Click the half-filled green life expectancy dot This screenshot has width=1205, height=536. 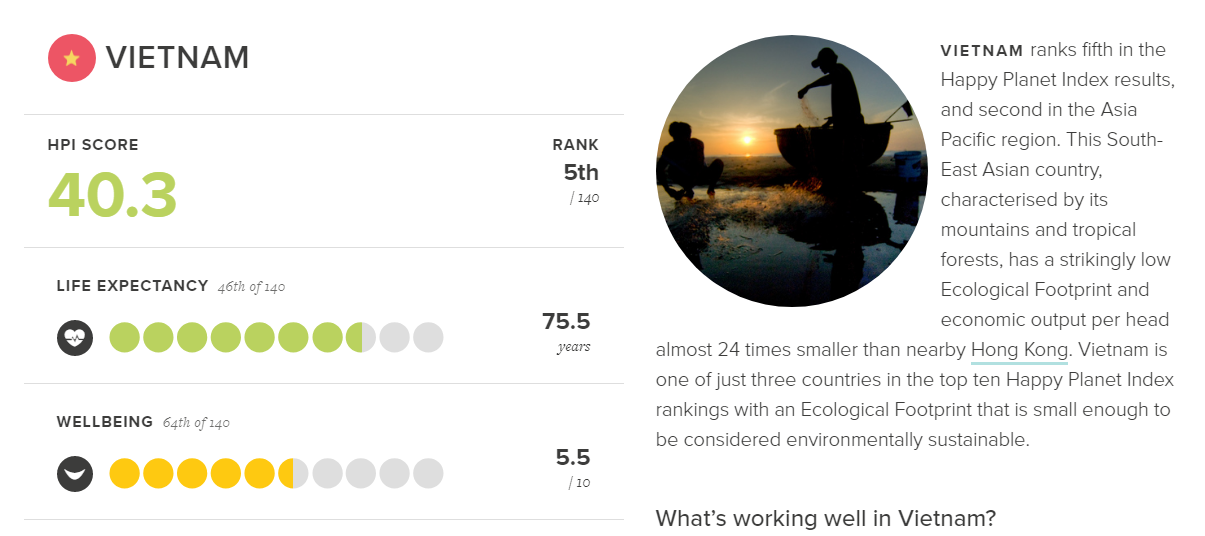(x=361, y=337)
